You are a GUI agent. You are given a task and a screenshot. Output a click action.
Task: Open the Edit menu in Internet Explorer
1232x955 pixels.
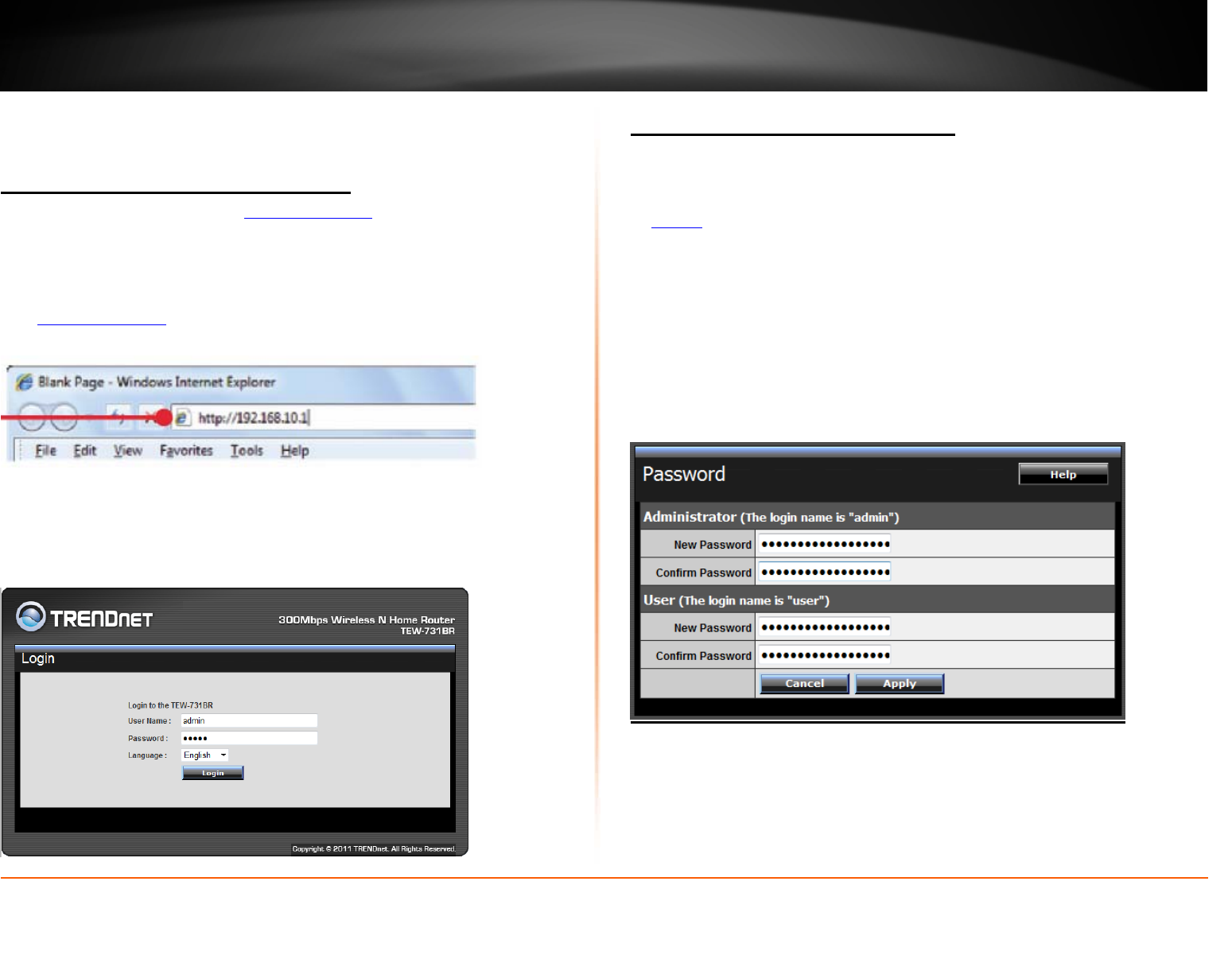(84, 450)
